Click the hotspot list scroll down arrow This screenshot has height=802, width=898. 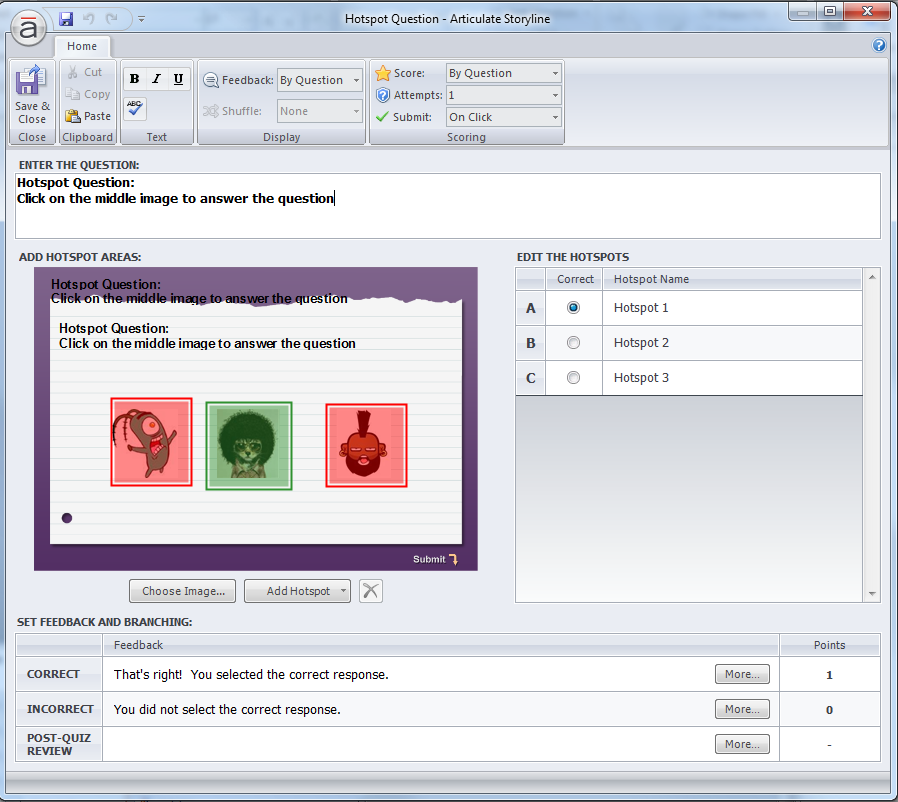[872, 594]
